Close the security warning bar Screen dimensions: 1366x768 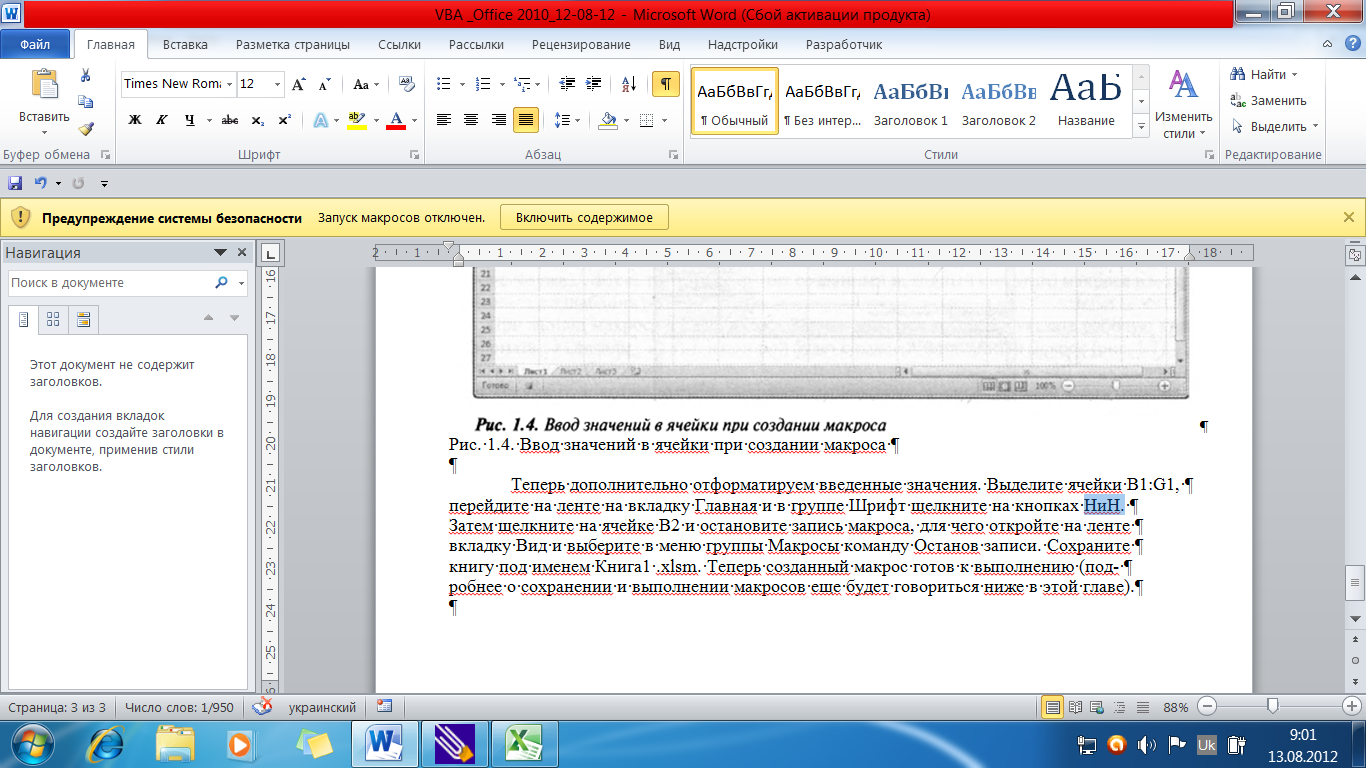pyautogui.click(x=1348, y=217)
